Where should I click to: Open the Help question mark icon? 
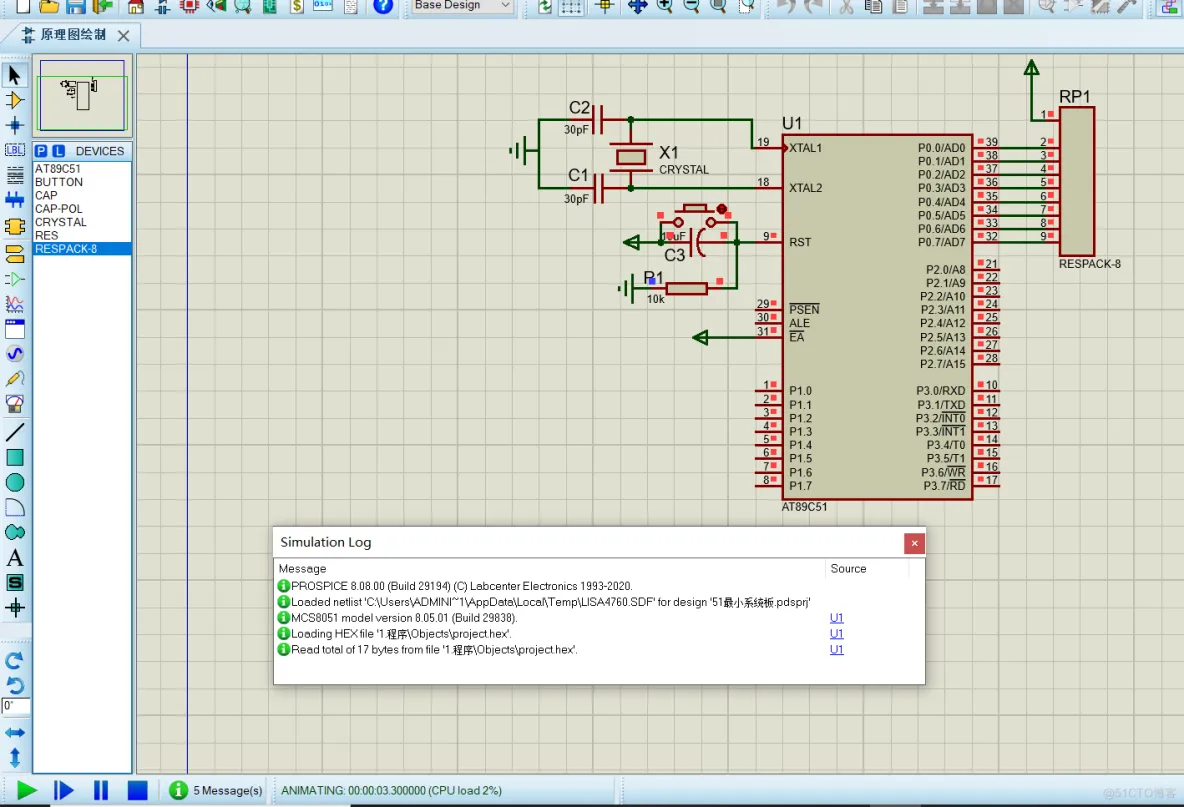pos(384,6)
